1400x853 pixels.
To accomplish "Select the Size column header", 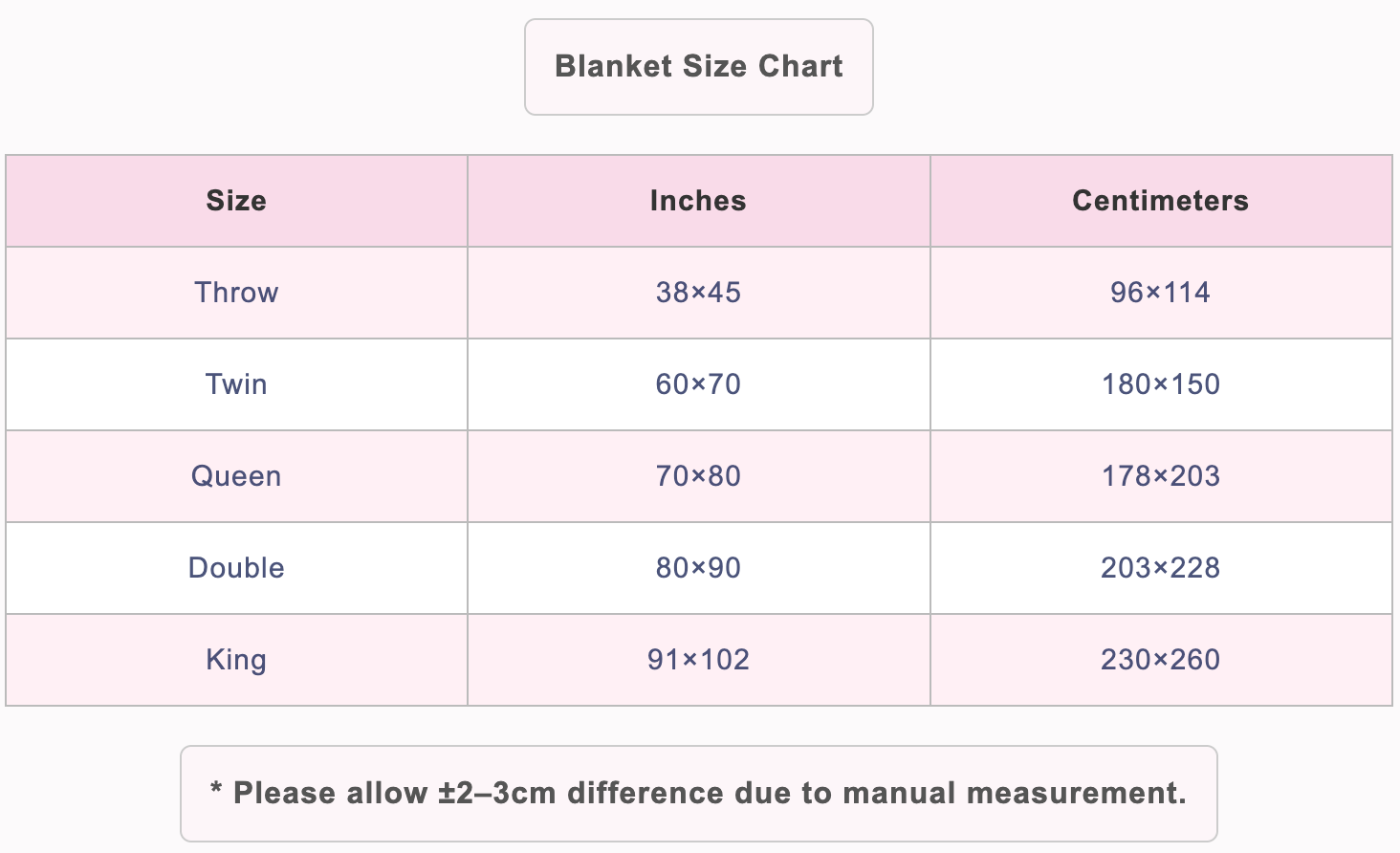I will pyautogui.click(x=236, y=201).
